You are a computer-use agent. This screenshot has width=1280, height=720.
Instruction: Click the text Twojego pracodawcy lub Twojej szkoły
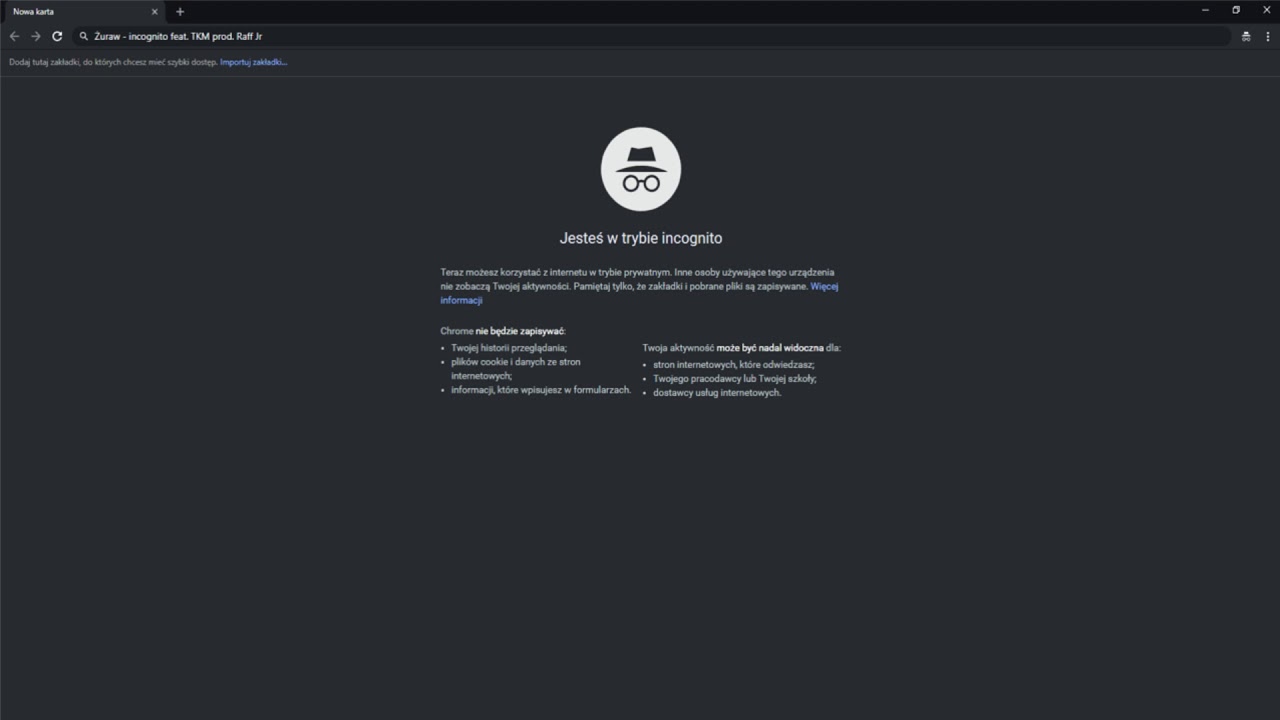click(x=735, y=379)
